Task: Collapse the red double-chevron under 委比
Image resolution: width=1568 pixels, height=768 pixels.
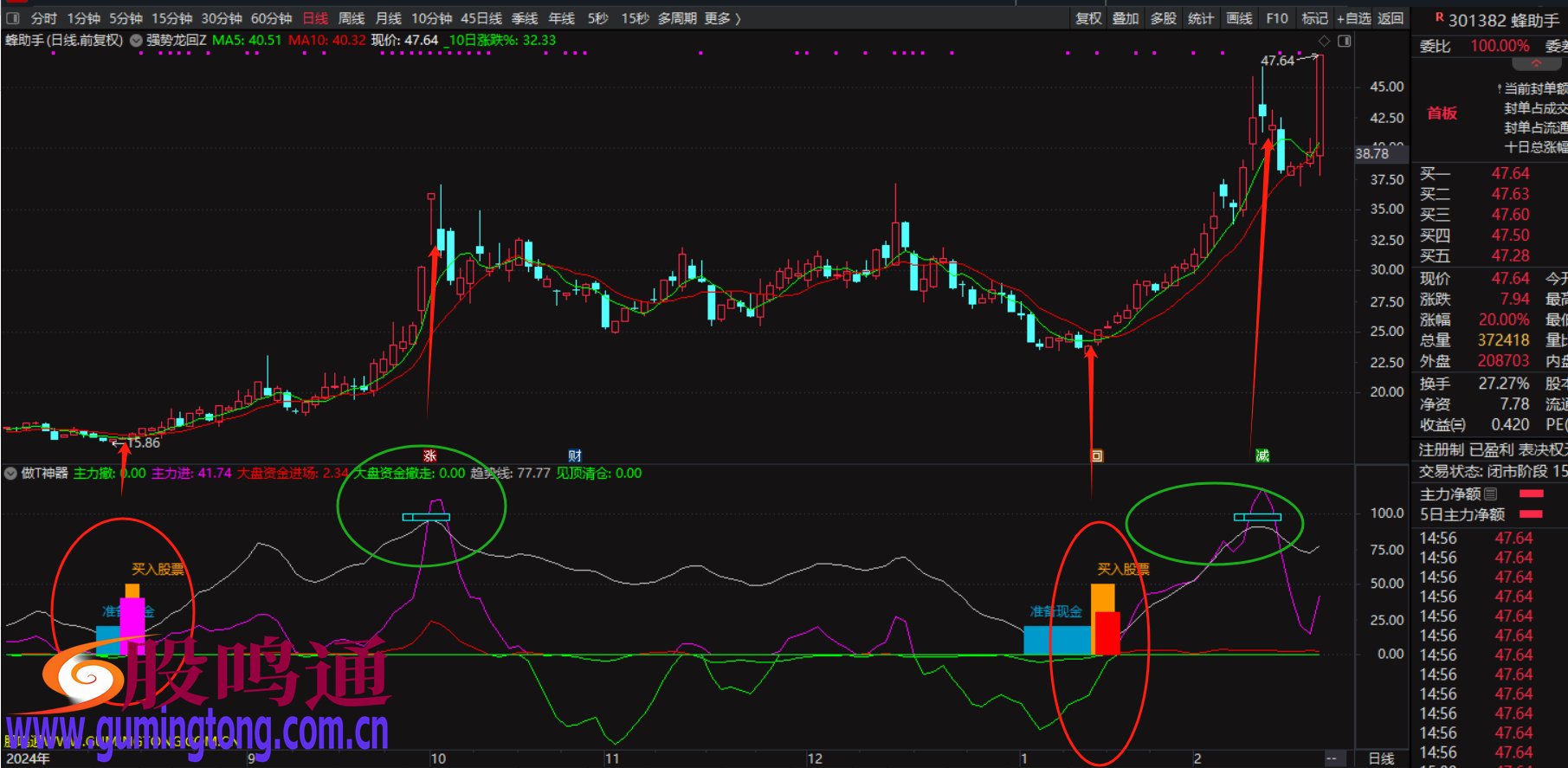Action: click(1536, 64)
